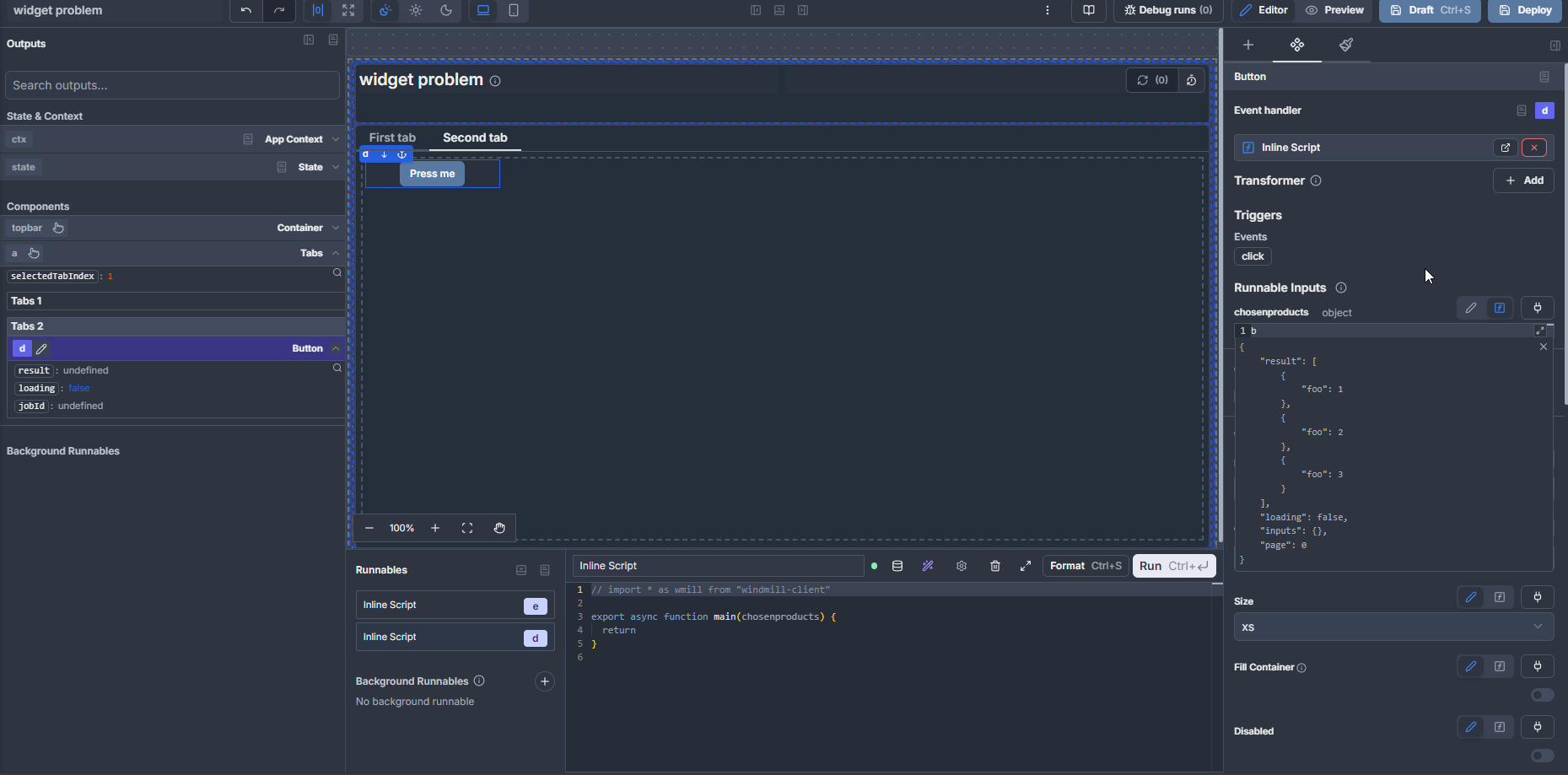This screenshot has height=775, width=1568.
Task: Open the Size dropdown showing xs
Action: point(1393,627)
